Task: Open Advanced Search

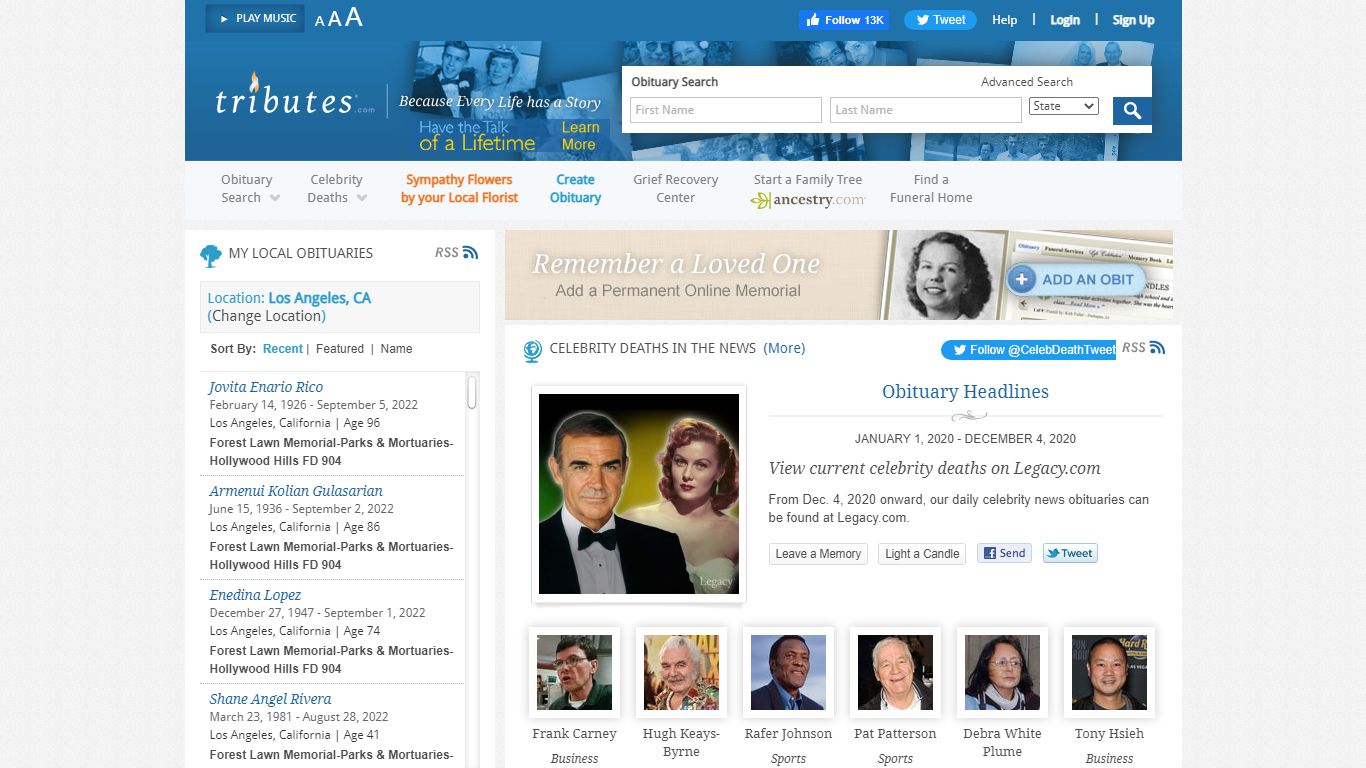Action: (1027, 82)
